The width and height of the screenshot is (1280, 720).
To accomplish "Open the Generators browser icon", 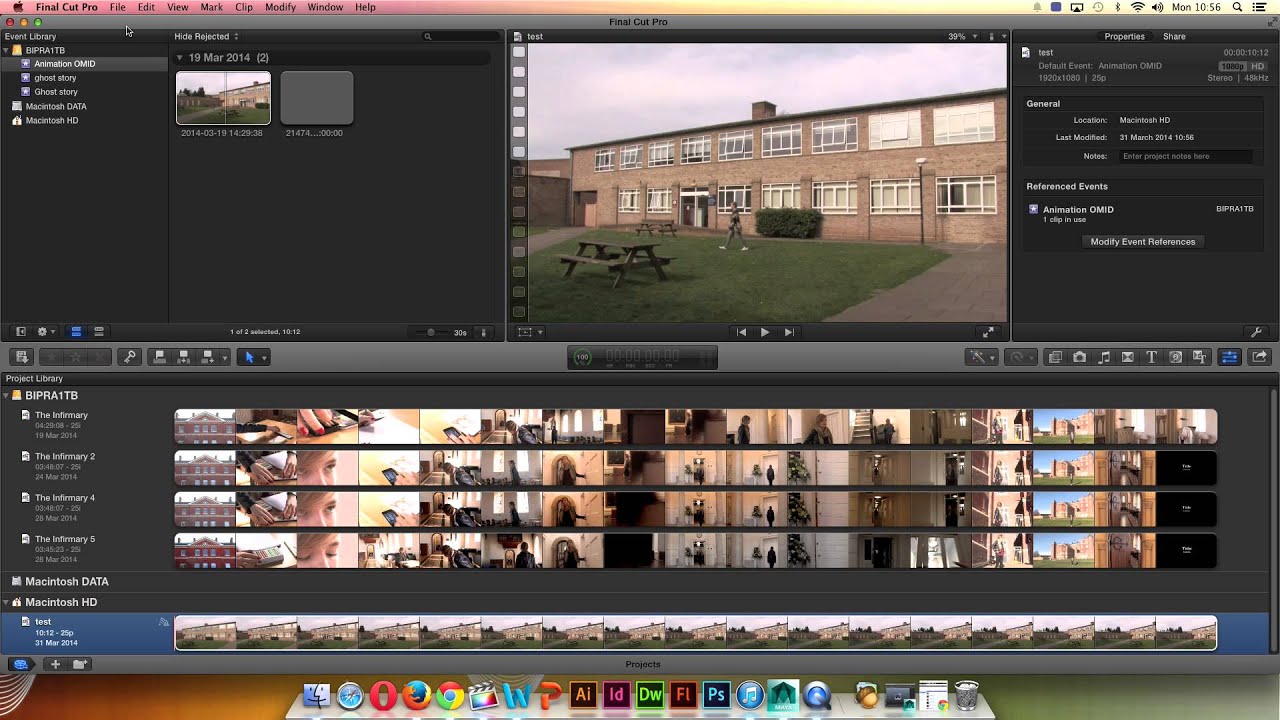I will point(1176,357).
